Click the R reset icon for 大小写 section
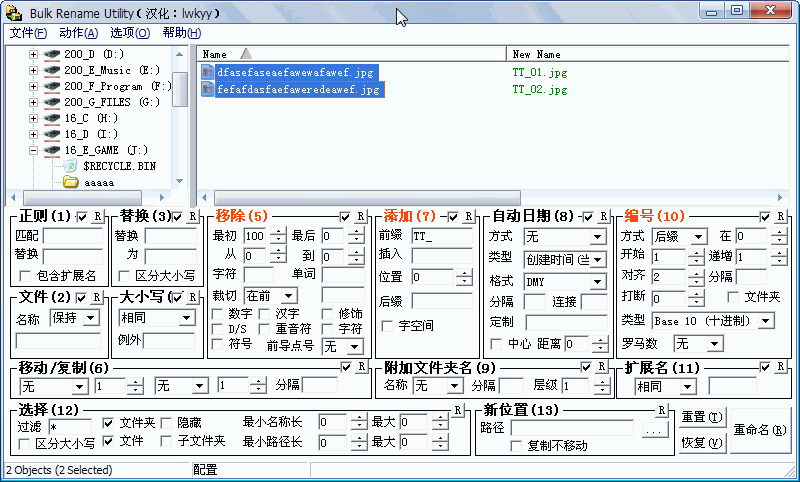The width and height of the screenshot is (800, 482). 192,297
